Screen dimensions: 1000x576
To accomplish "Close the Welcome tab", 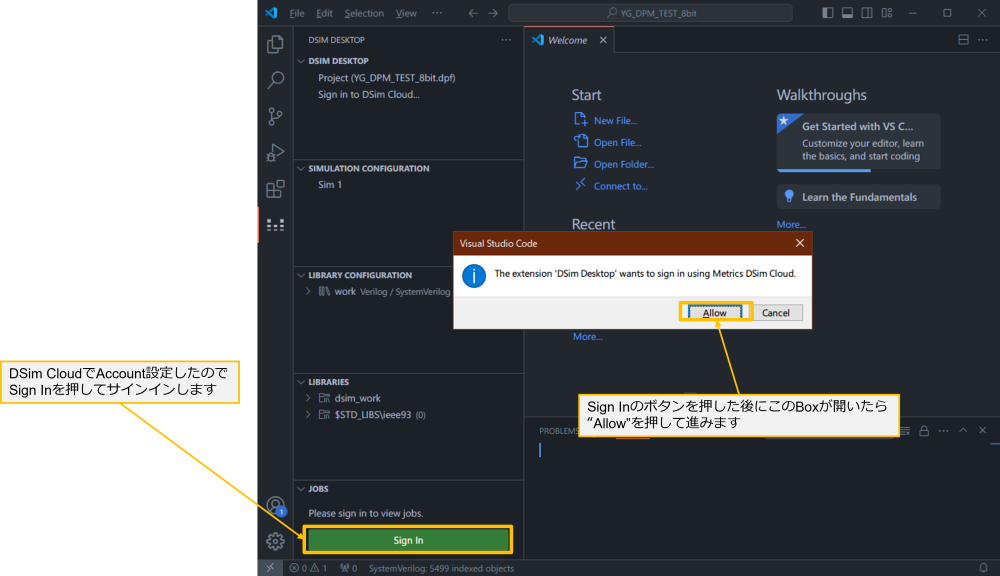I will (x=603, y=40).
